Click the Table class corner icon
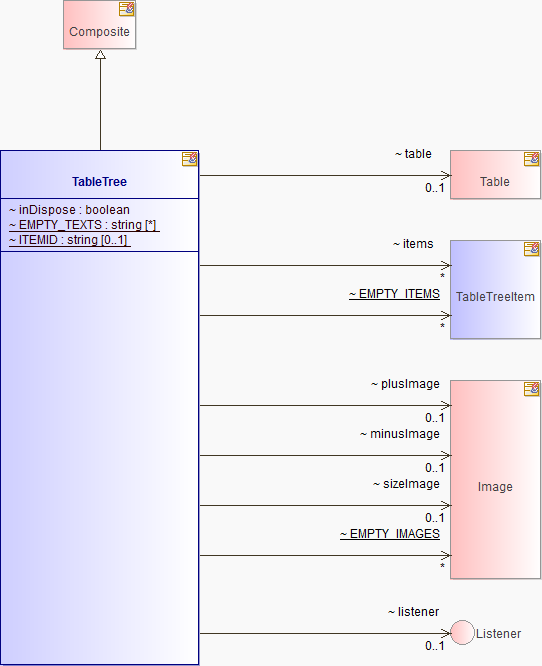The height and width of the screenshot is (666, 542). 531,159
